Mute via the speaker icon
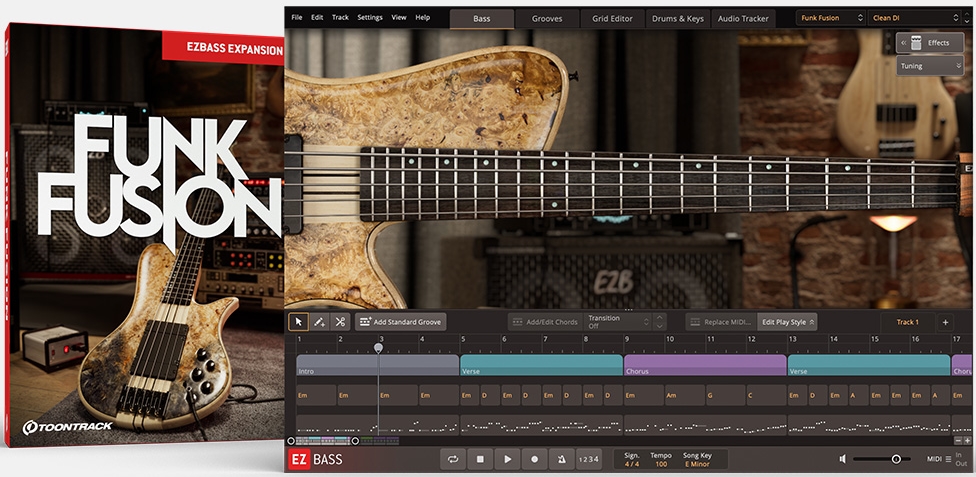 click(x=842, y=460)
